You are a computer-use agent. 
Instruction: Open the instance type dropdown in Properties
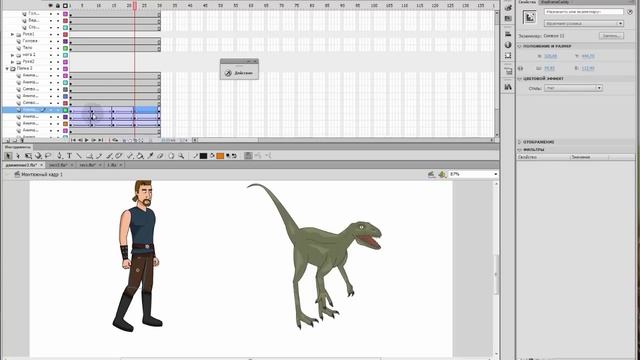click(584, 24)
